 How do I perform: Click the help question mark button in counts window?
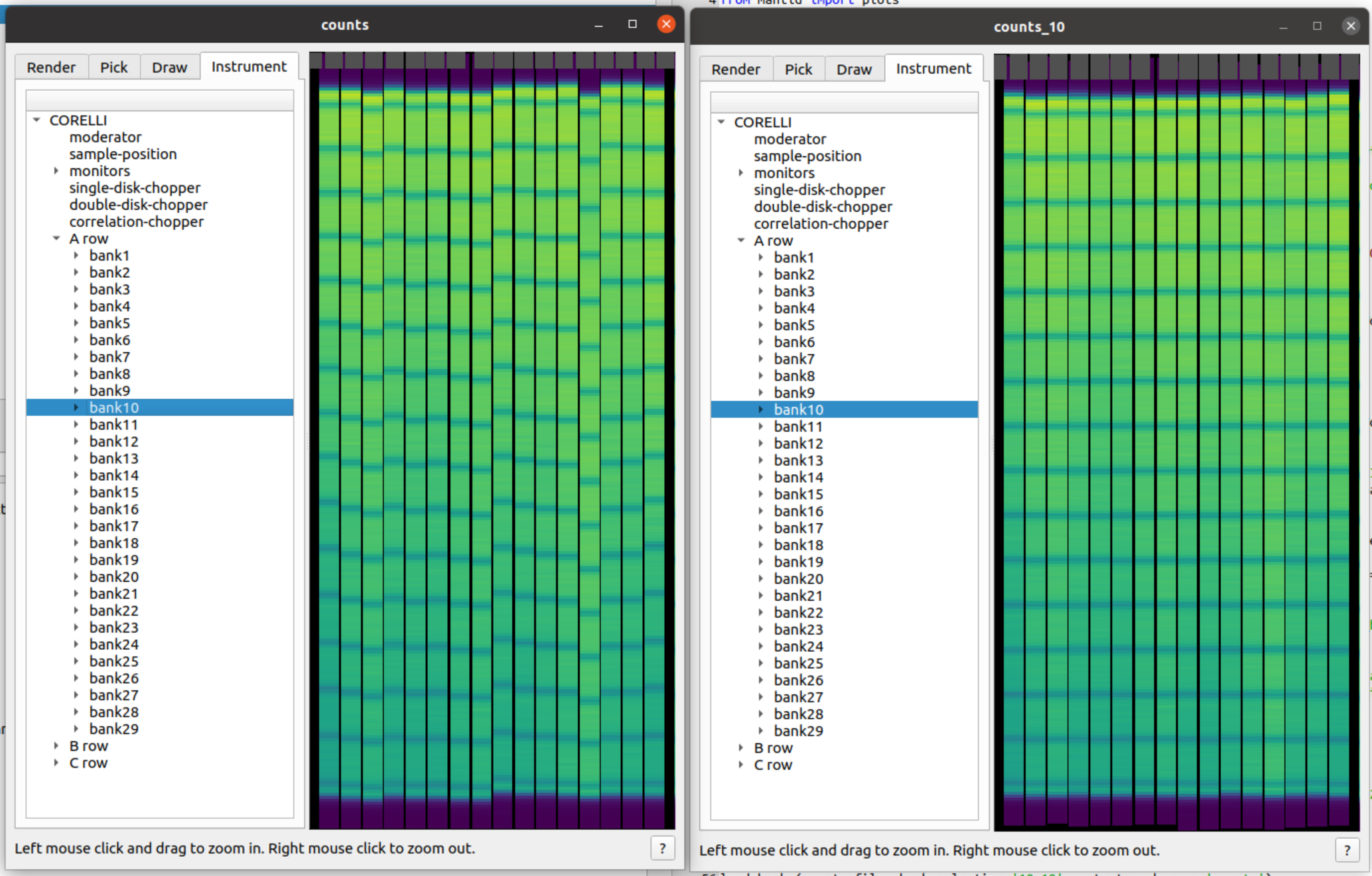coord(662,848)
